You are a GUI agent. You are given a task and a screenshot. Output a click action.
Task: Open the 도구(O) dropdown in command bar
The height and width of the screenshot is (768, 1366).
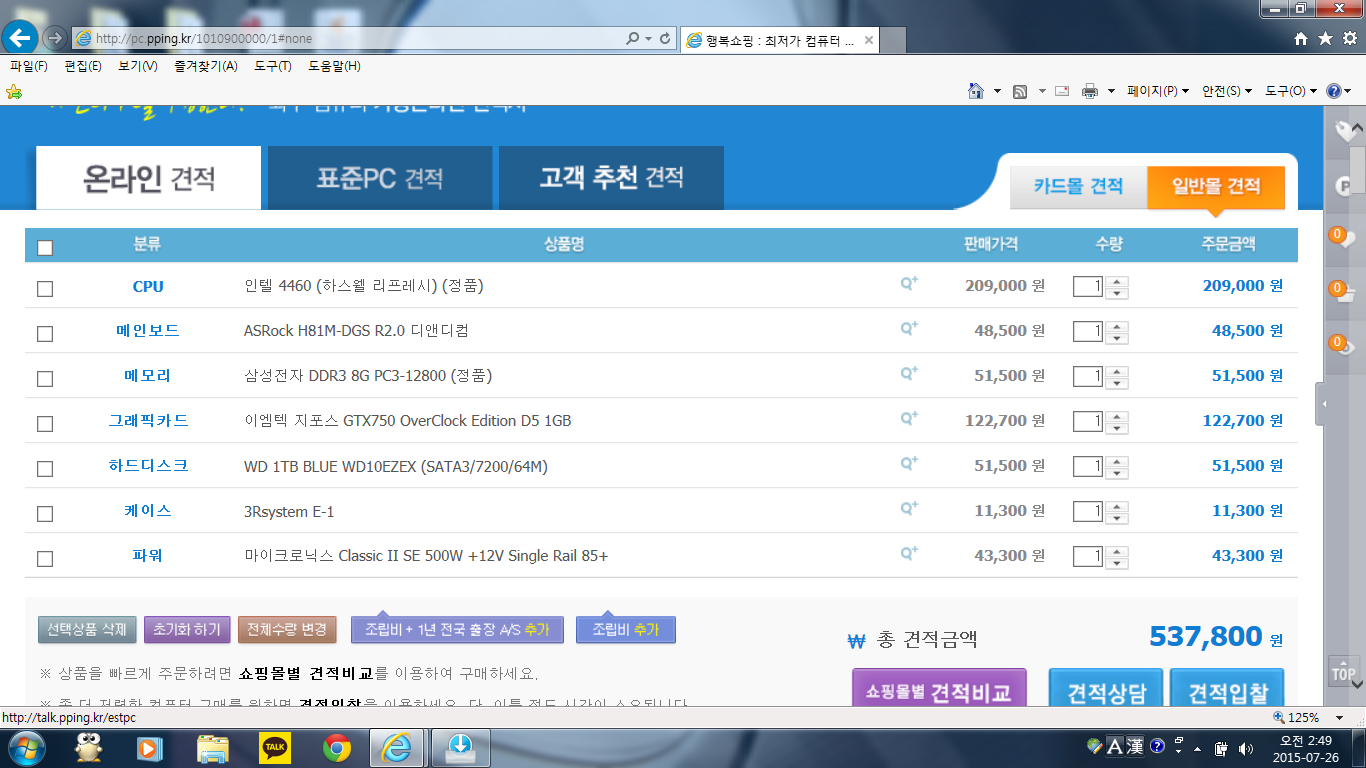(x=1291, y=91)
